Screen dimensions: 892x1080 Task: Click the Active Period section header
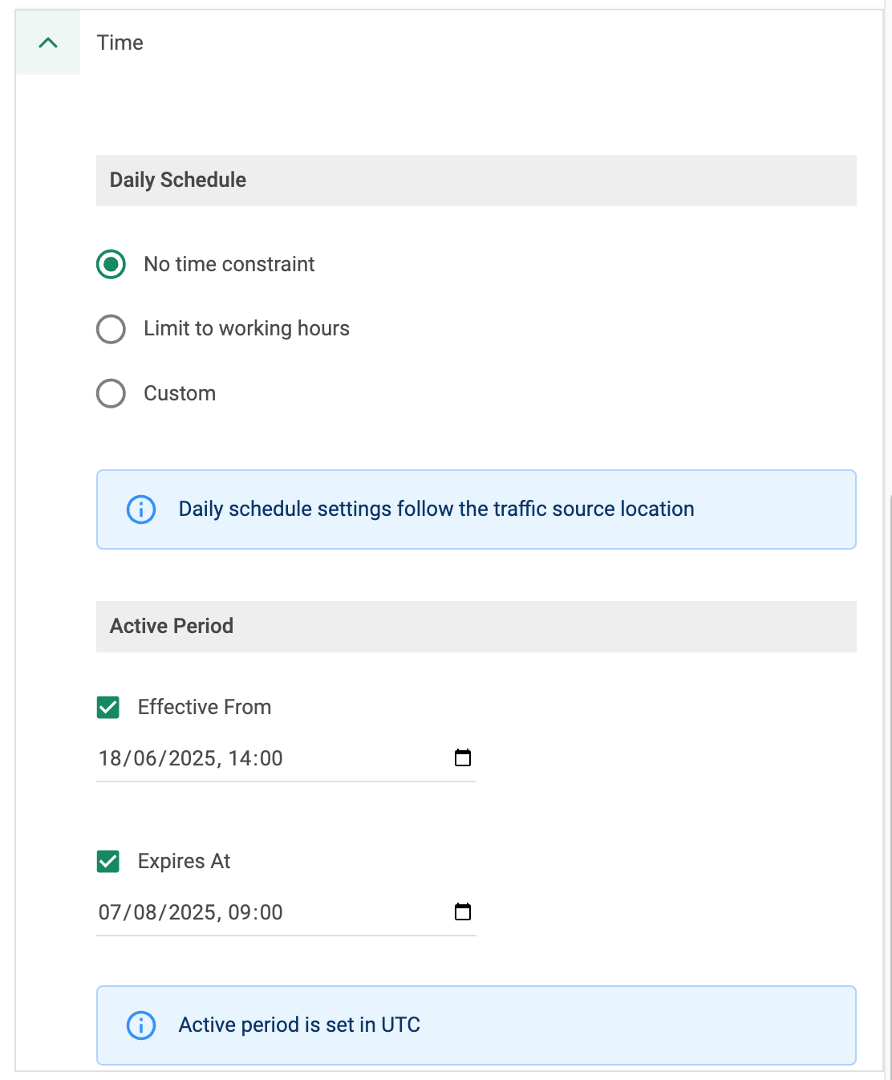coord(172,627)
